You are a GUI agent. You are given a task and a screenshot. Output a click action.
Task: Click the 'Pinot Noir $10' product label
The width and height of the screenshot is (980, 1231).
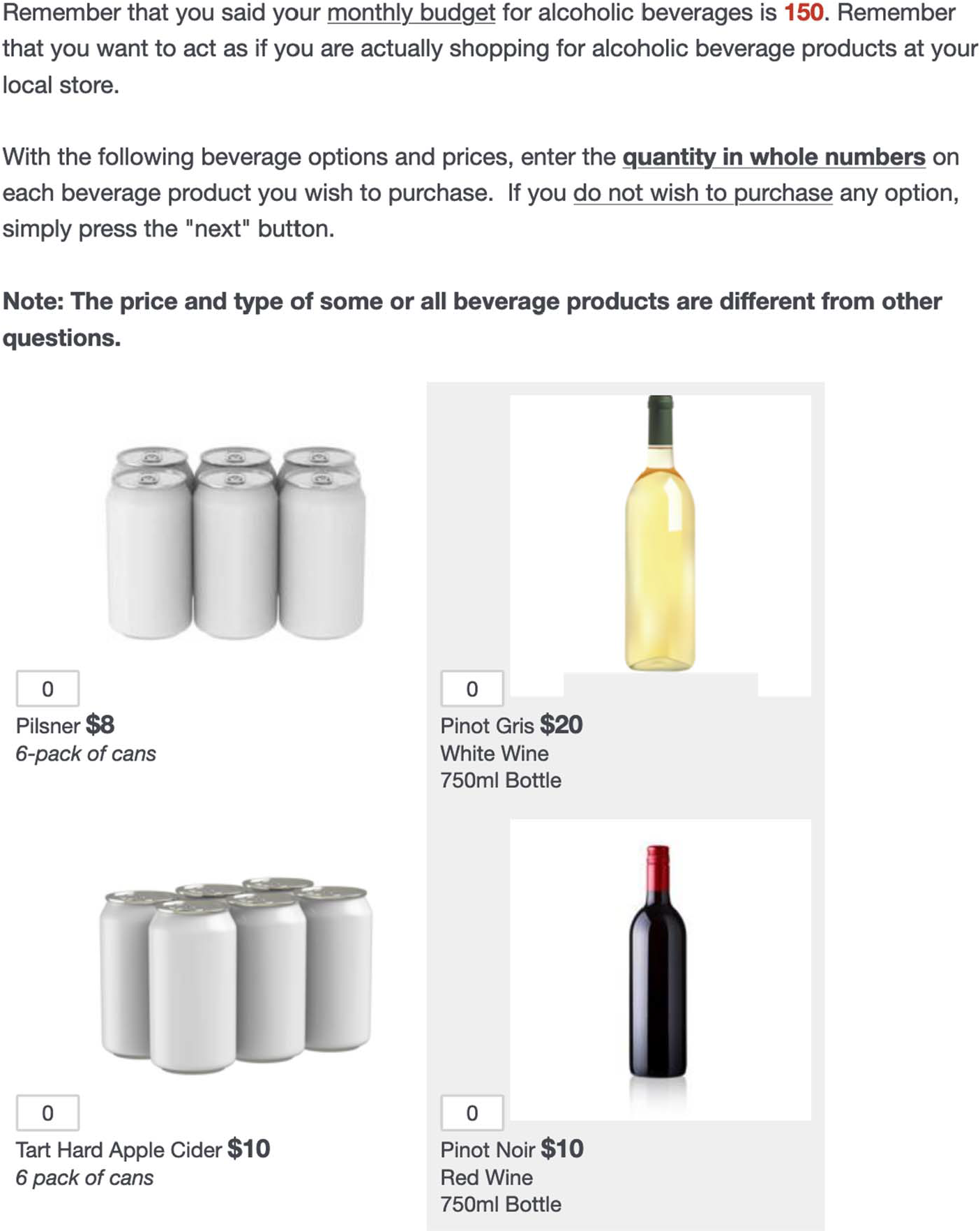pos(511,1149)
